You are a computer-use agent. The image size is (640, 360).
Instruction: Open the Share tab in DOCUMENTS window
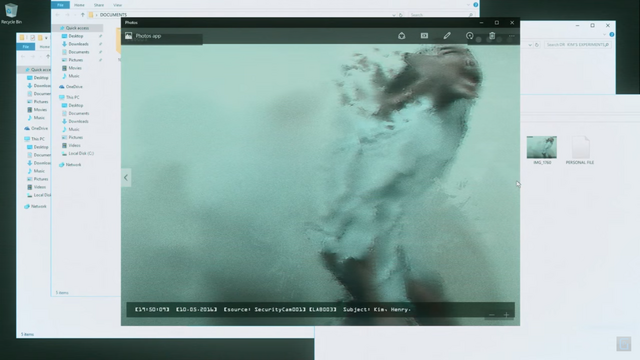click(99, 5)
